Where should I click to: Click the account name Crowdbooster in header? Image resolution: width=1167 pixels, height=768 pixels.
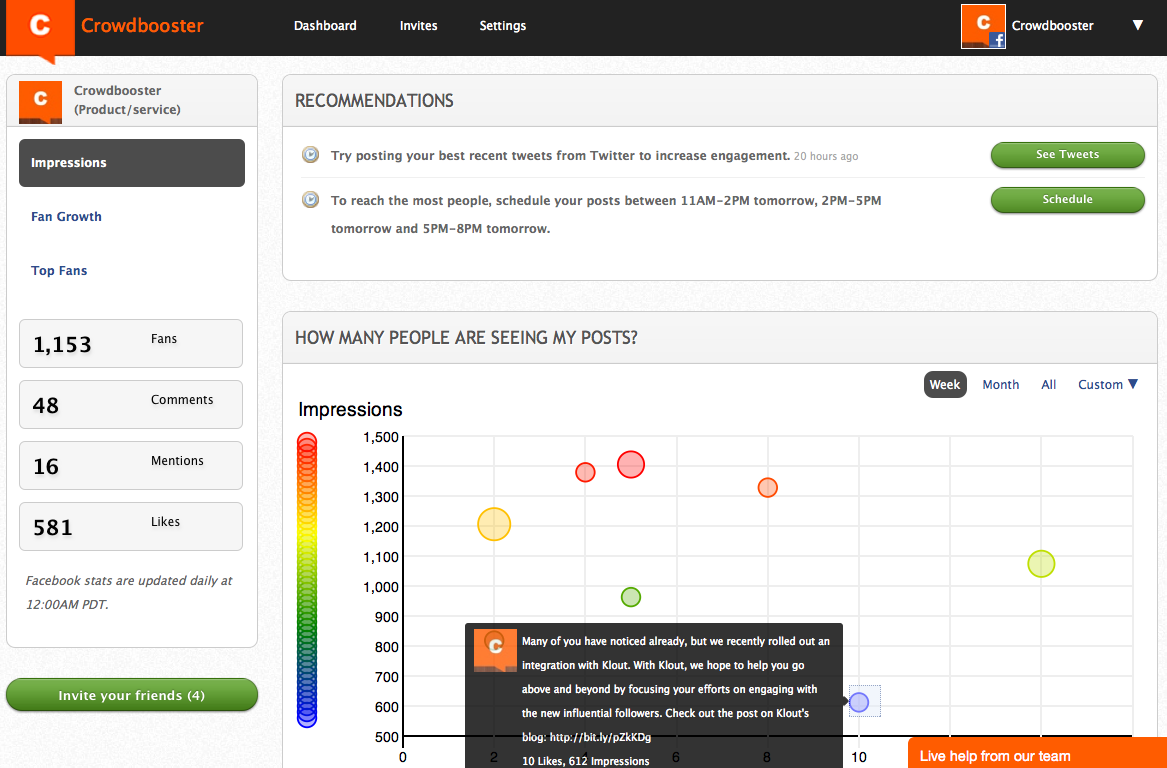(1052, 25)
